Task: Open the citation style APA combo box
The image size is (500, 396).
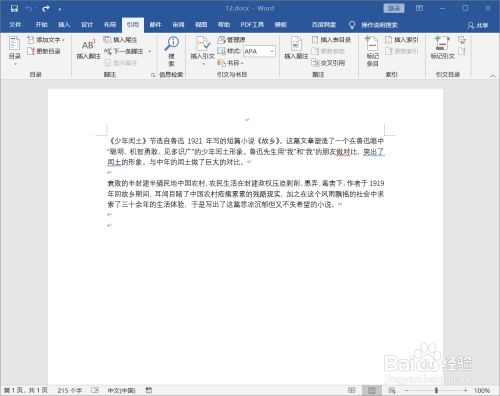Action: (x=259, y=51)
